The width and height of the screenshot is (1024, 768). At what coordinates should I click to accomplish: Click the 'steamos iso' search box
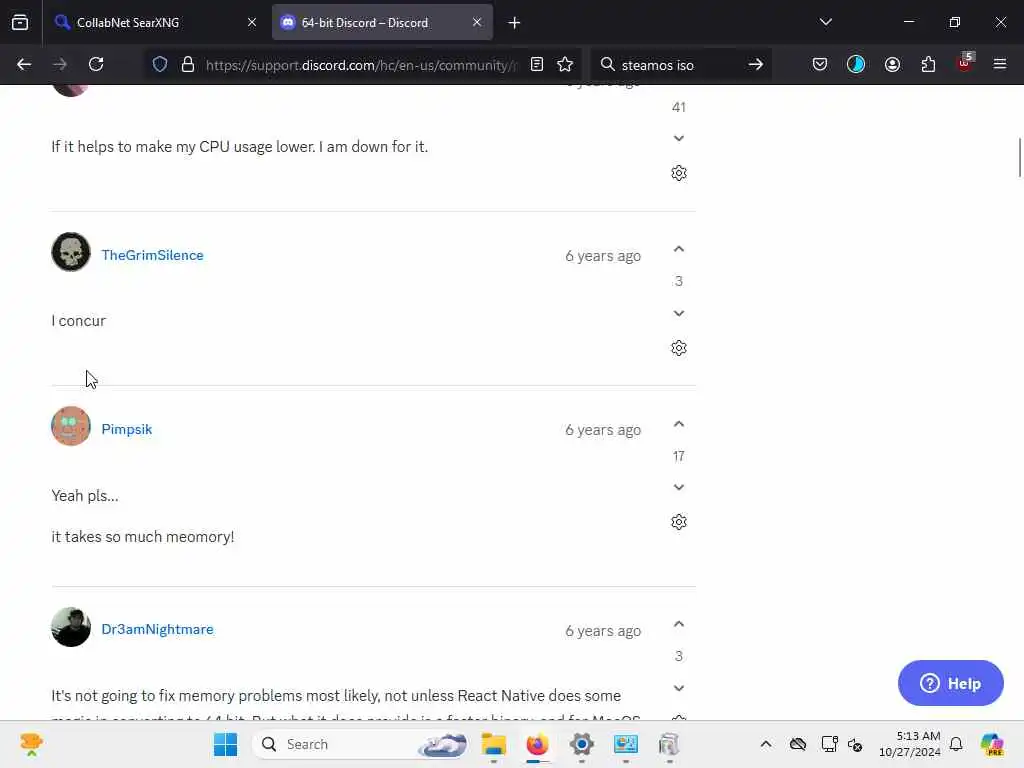(x=679, y=65)
